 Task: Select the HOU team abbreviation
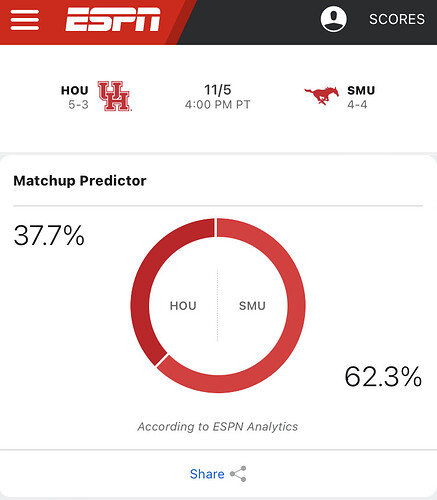click(x=74, y=90)
